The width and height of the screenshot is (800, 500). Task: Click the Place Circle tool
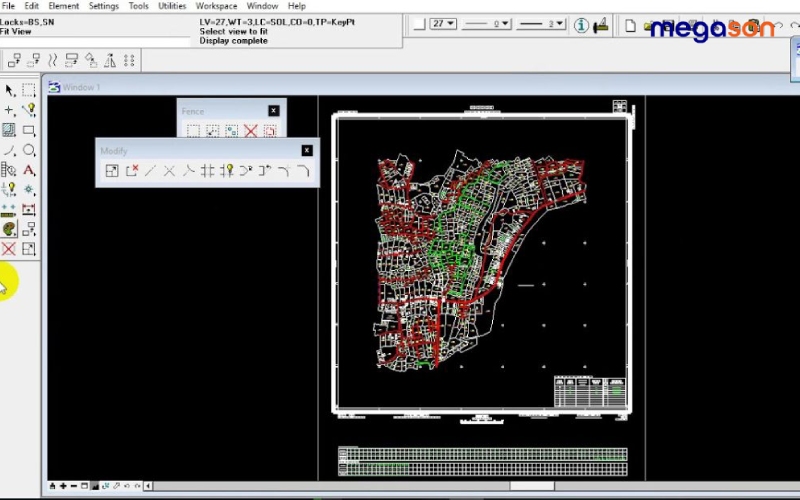pyautogui.click(x=29, y=150)
